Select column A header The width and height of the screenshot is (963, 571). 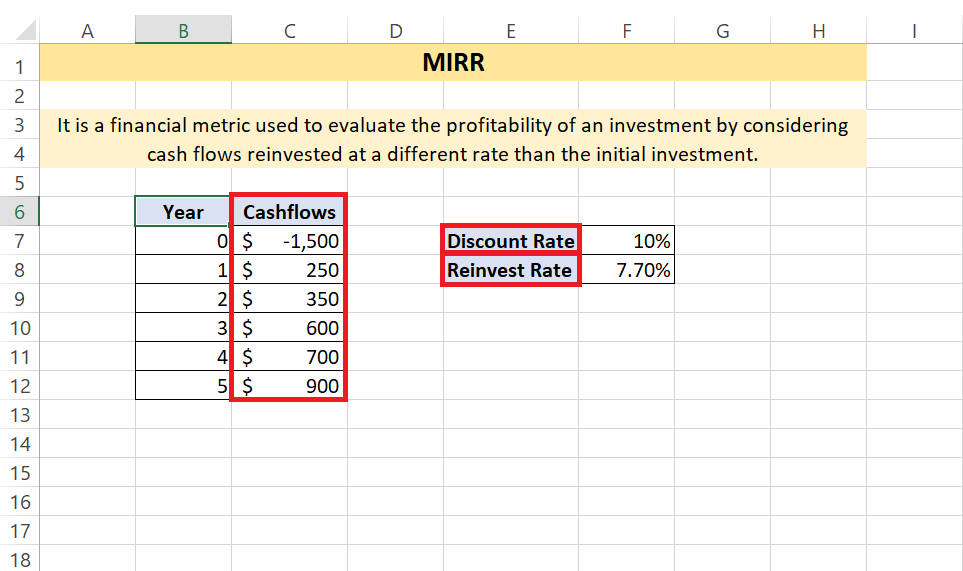coord(87,30)
